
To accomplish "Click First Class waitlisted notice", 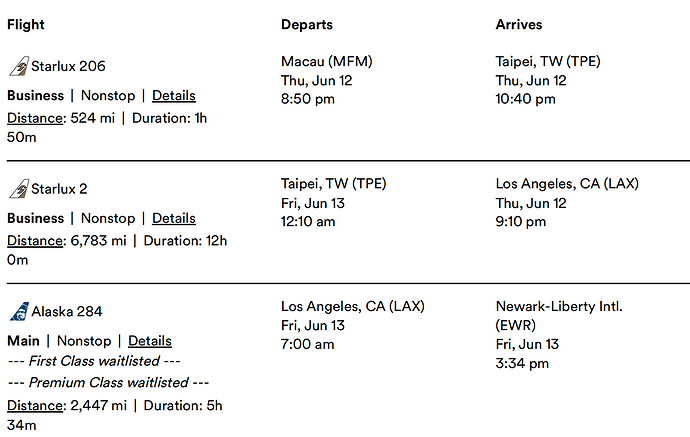I will click(92, 362).
